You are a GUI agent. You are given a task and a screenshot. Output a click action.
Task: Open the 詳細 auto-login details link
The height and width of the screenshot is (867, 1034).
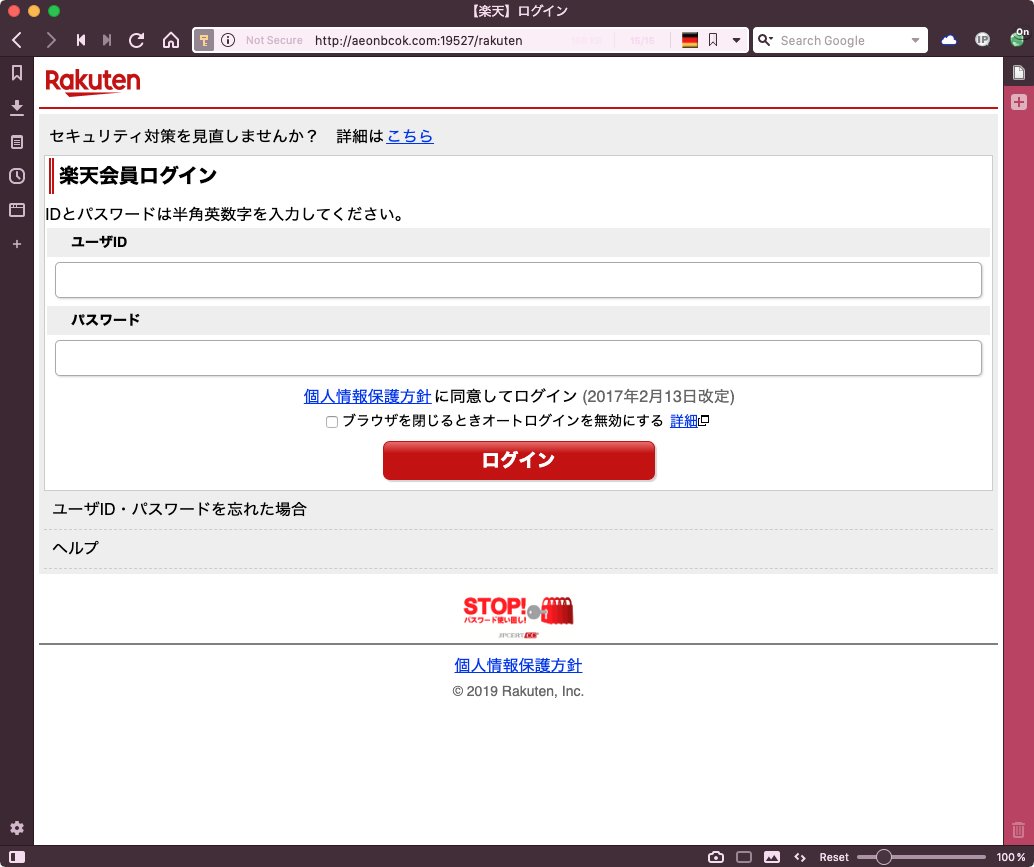tap(684, 421)
